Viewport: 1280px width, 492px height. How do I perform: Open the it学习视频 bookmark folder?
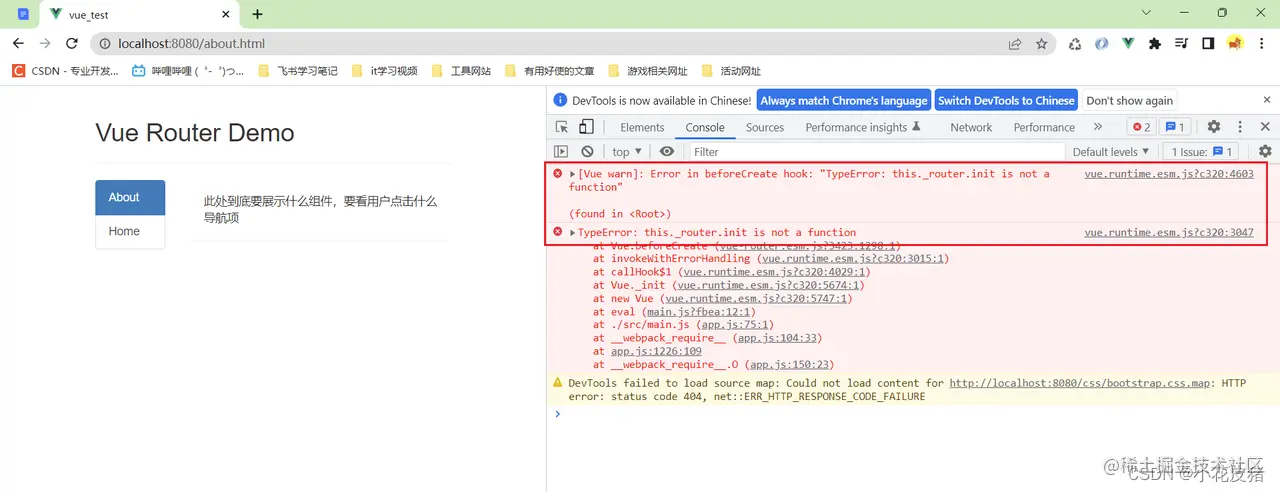pyautogui.click(x=384, y=71)
